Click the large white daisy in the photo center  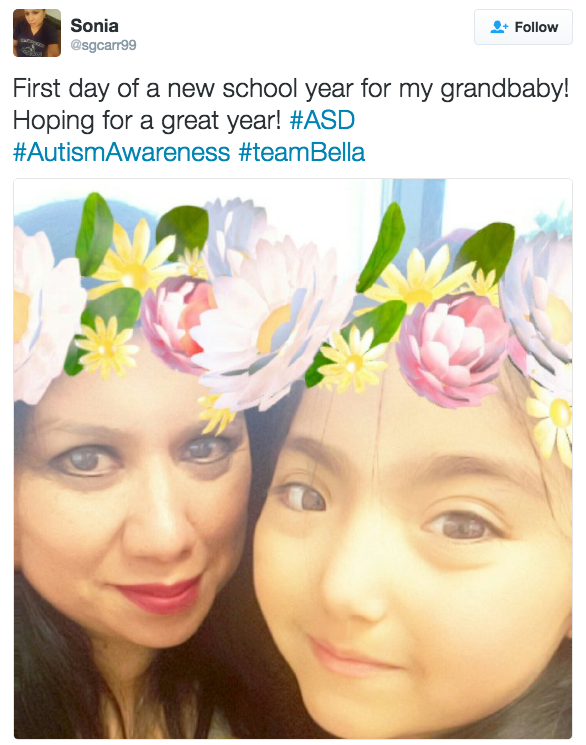point(273,323)
